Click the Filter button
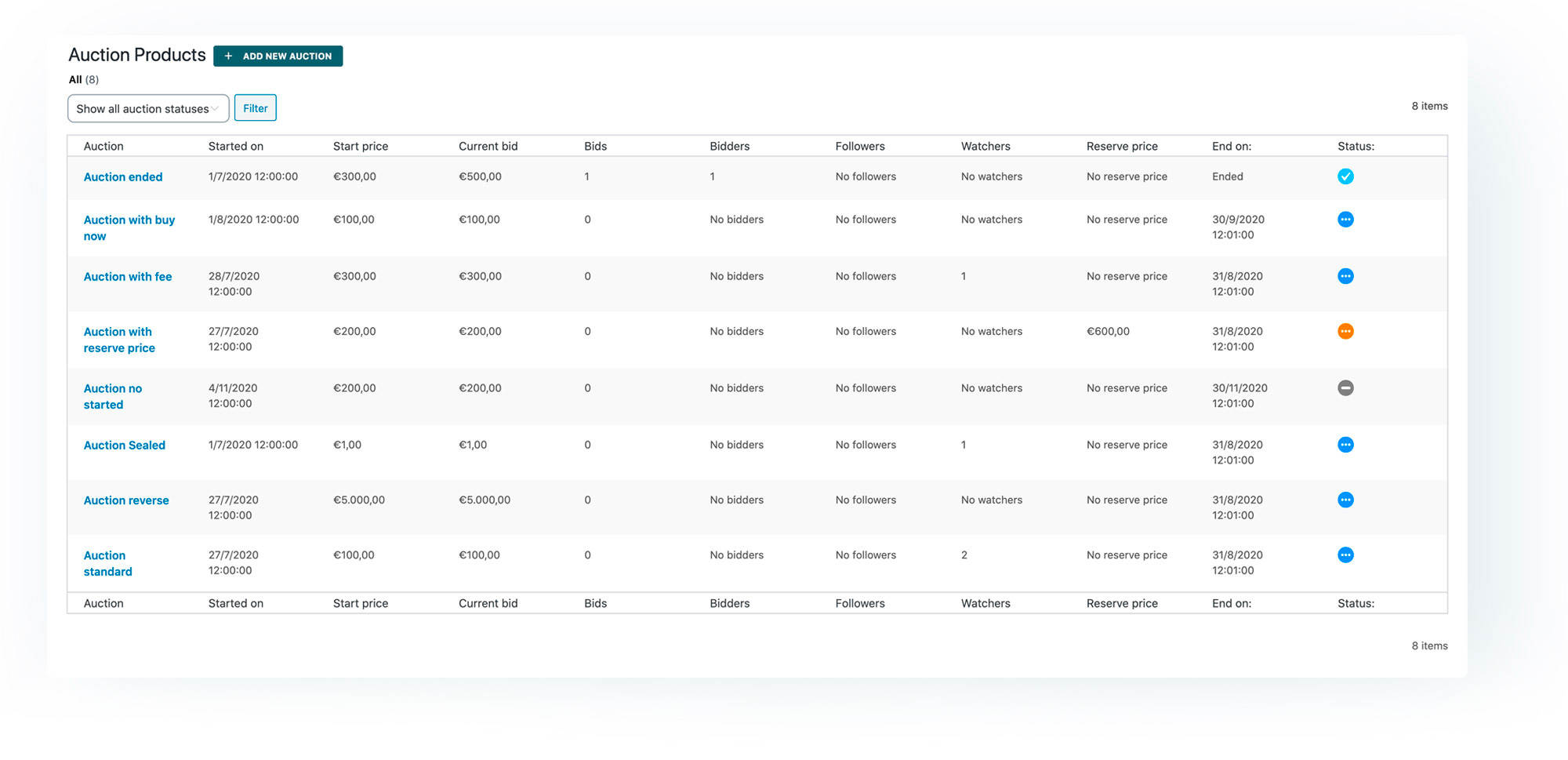 pos(256,108)
